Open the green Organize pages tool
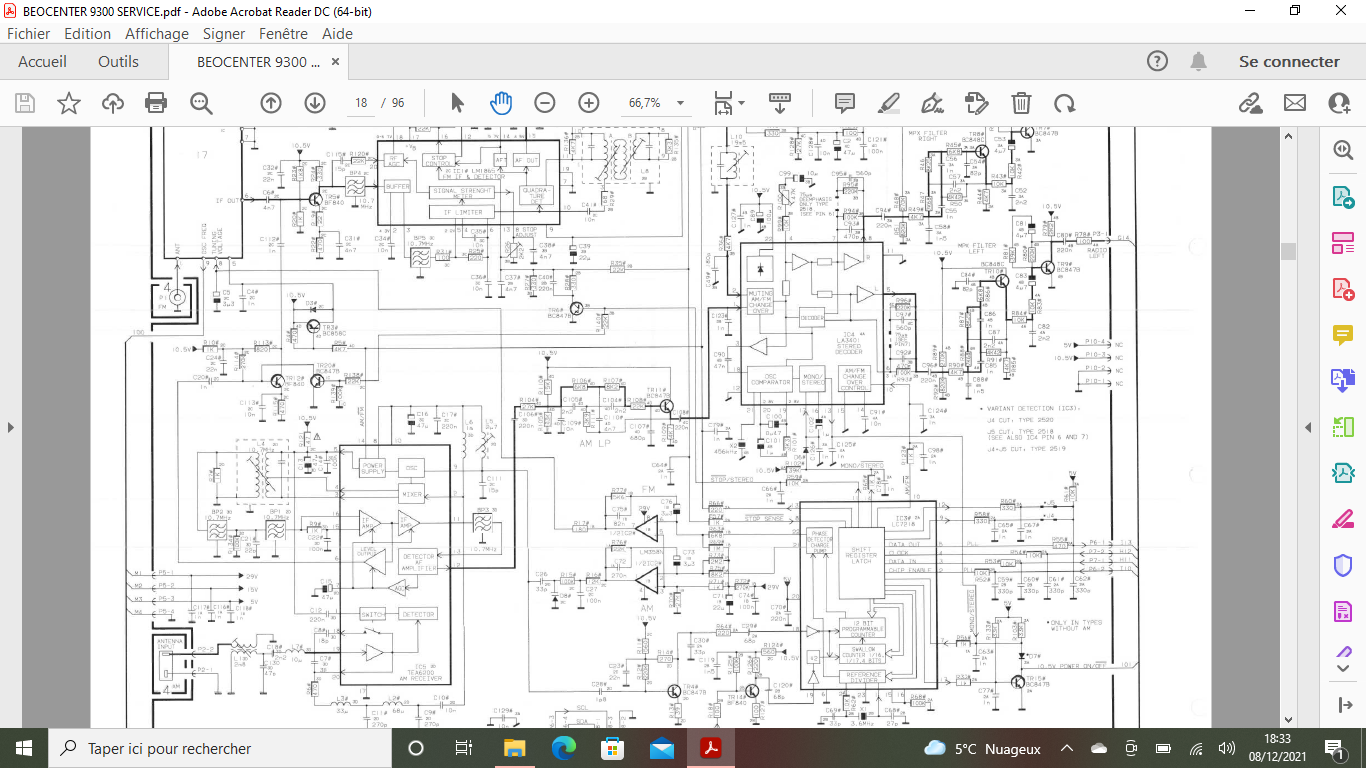The width and height of the screenshot is (1366, 768). (1342, 427)
